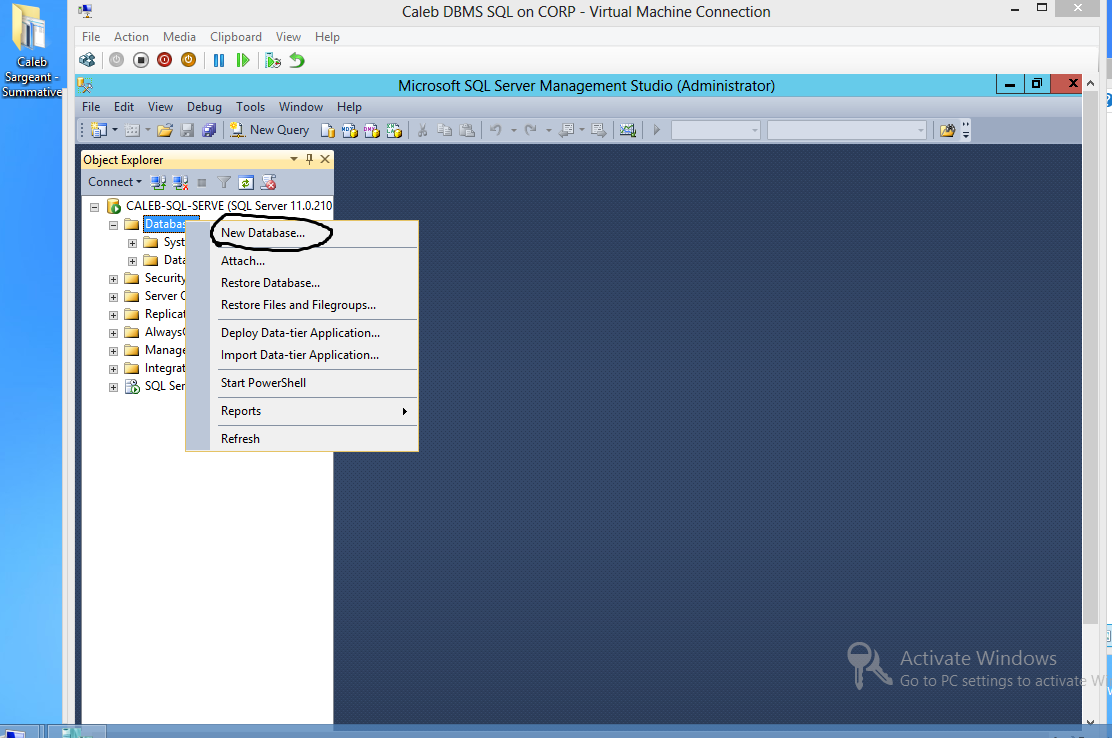The image size is (1112, 738).
Task: Open the SSMS Debug menu
Action: click(x=204, y=107)
